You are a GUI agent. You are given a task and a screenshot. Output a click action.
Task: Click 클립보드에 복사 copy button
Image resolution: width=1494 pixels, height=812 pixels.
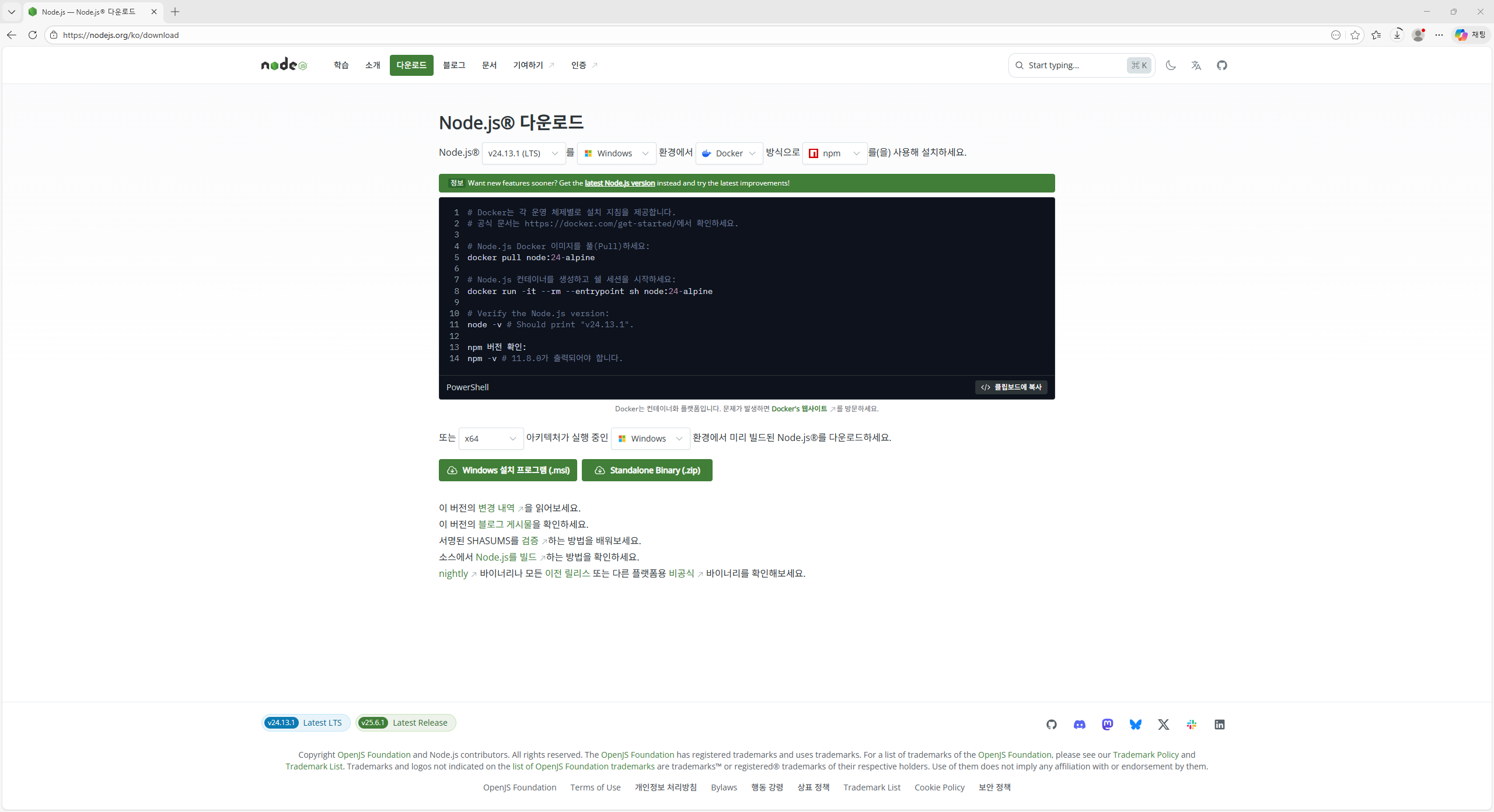(x=1011, y=387)
